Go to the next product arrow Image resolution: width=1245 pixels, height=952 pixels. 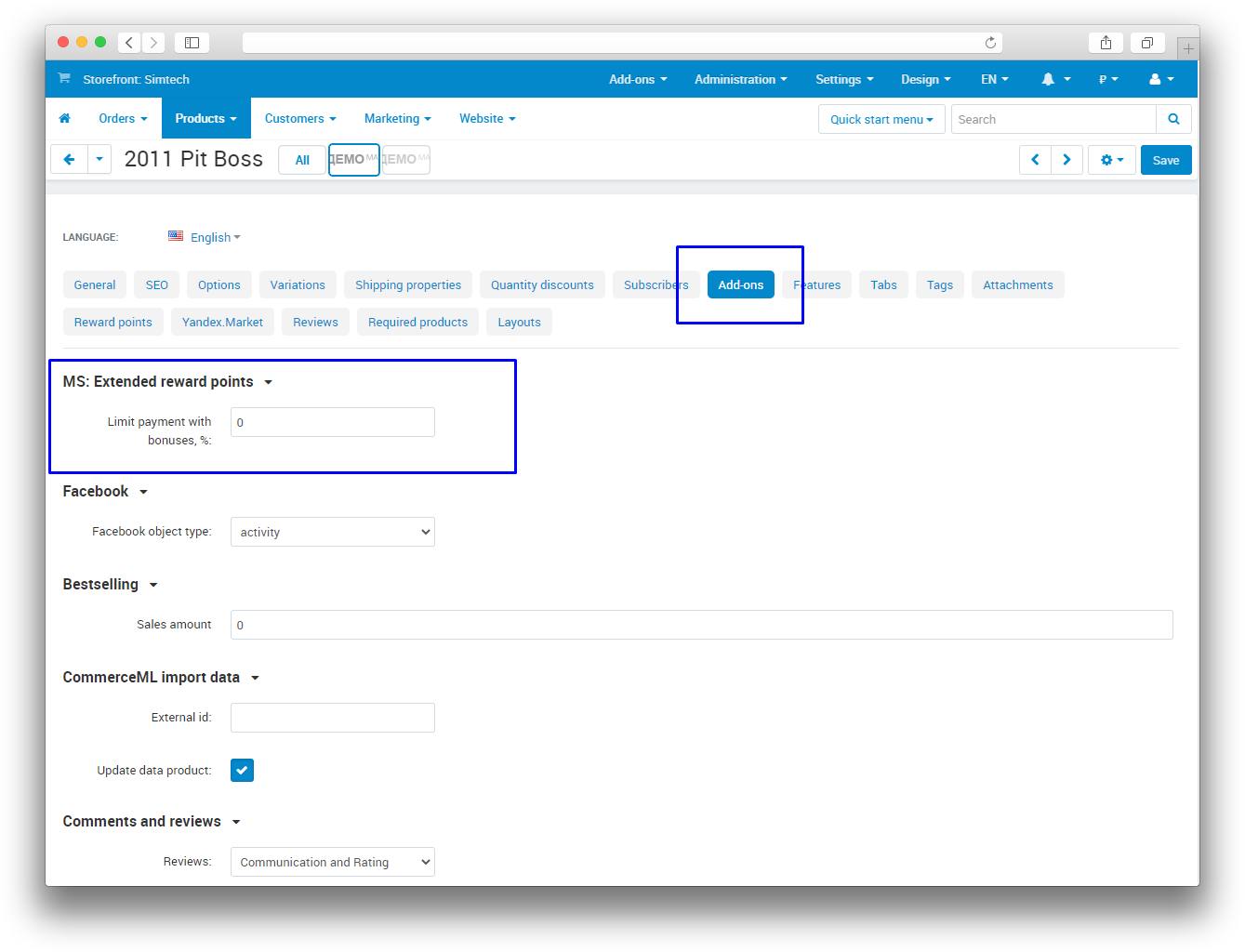pos(1066,160)
